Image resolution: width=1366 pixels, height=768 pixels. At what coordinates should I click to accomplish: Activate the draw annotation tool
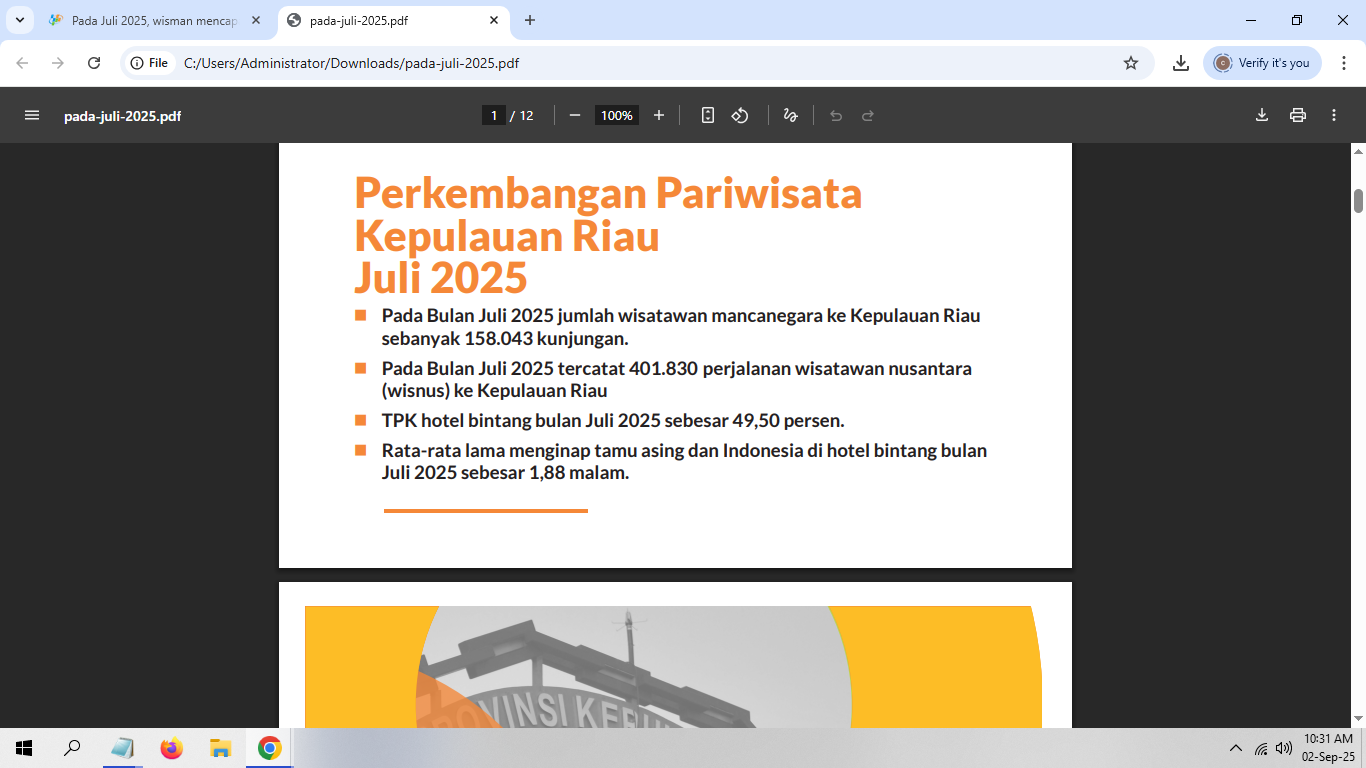tap(790, 115)
